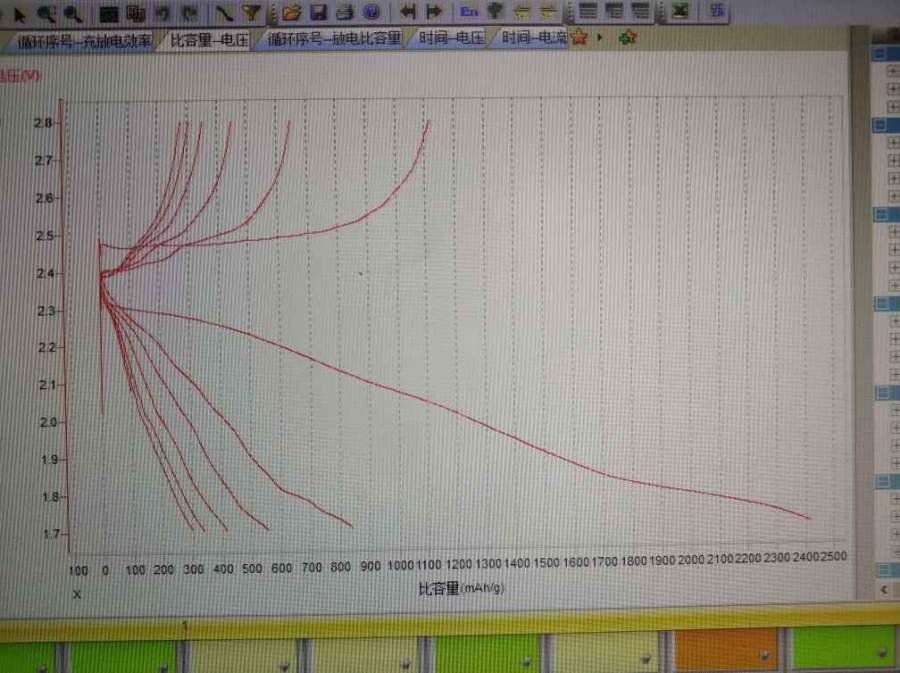Collapse the topmost blue group in right tree

pyautogui.click(x=878, y=54)
